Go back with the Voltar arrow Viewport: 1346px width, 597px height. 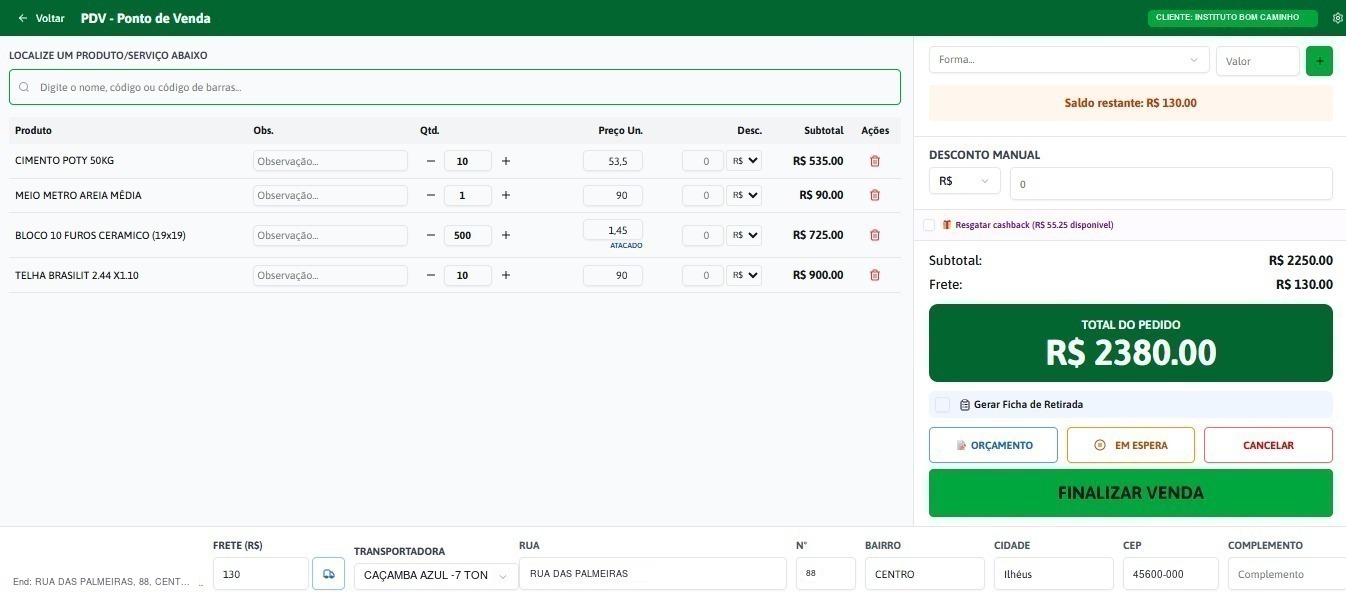pos(41,18)
